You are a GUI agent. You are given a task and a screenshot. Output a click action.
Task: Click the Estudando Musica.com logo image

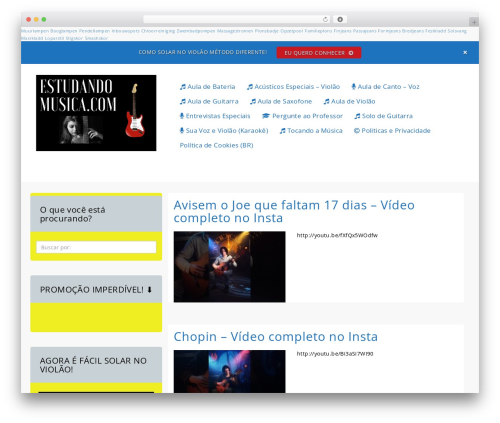96,113
